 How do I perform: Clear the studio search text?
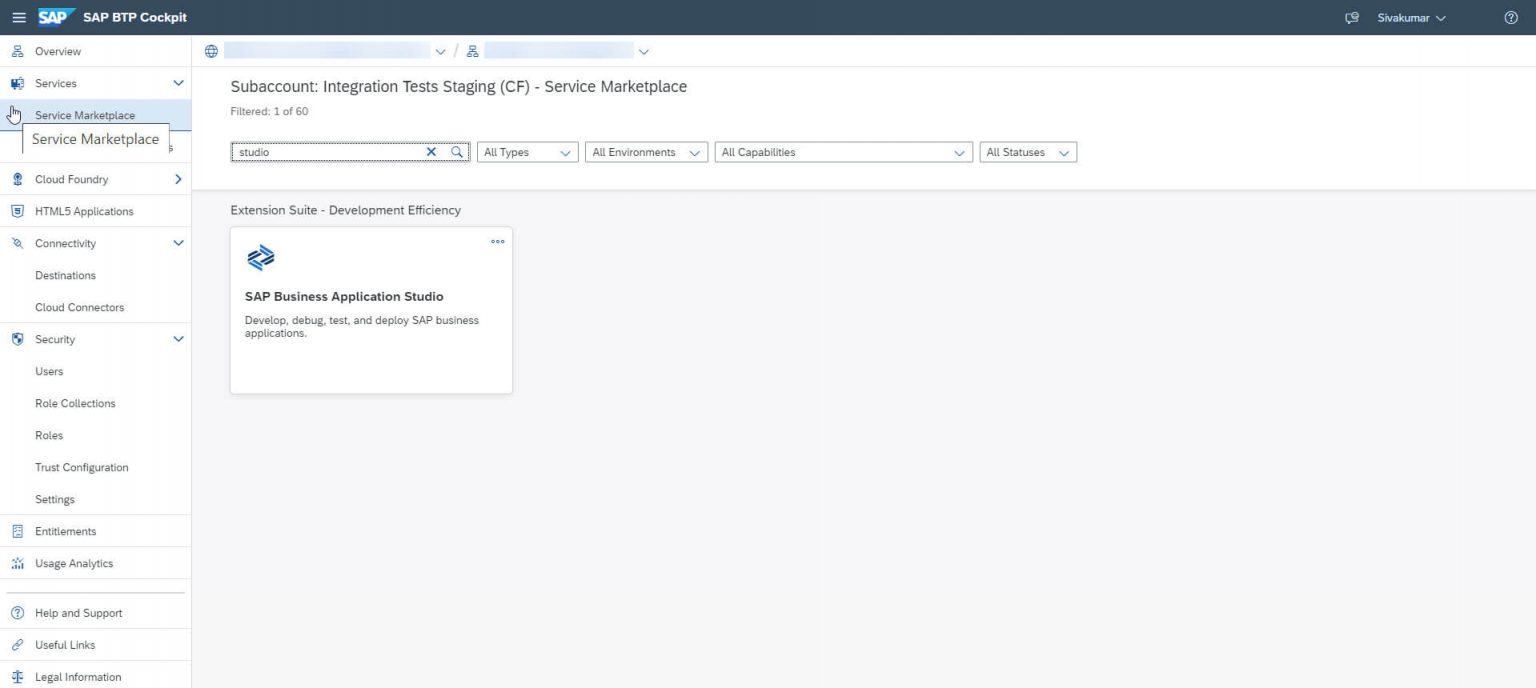click(432, 152)
